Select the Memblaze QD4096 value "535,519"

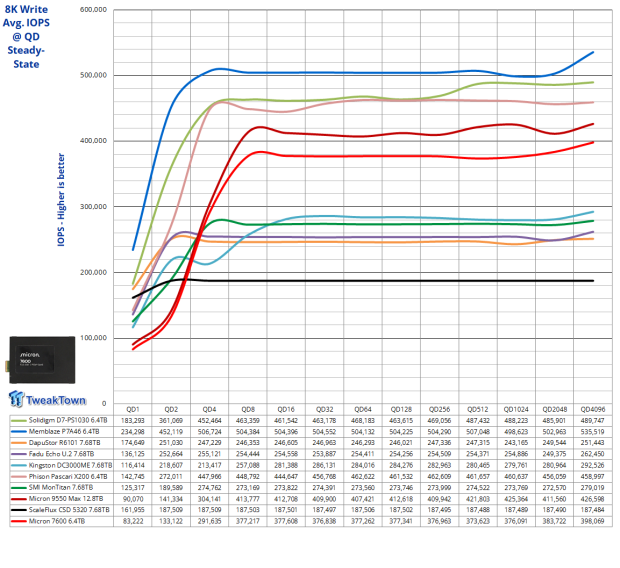pyautogui.click(x=593, y=432)
